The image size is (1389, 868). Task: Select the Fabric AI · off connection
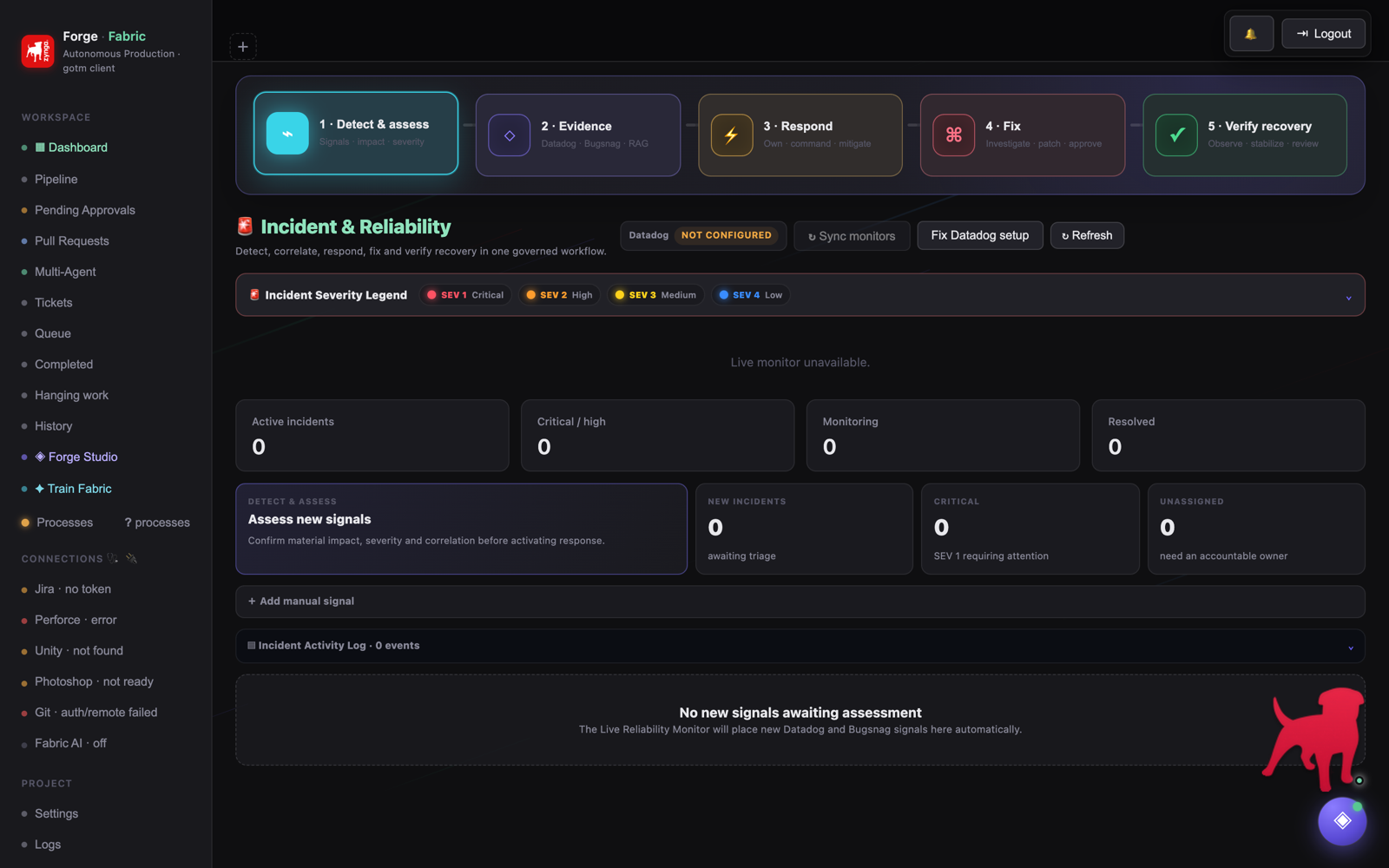(x=70, y=743)
